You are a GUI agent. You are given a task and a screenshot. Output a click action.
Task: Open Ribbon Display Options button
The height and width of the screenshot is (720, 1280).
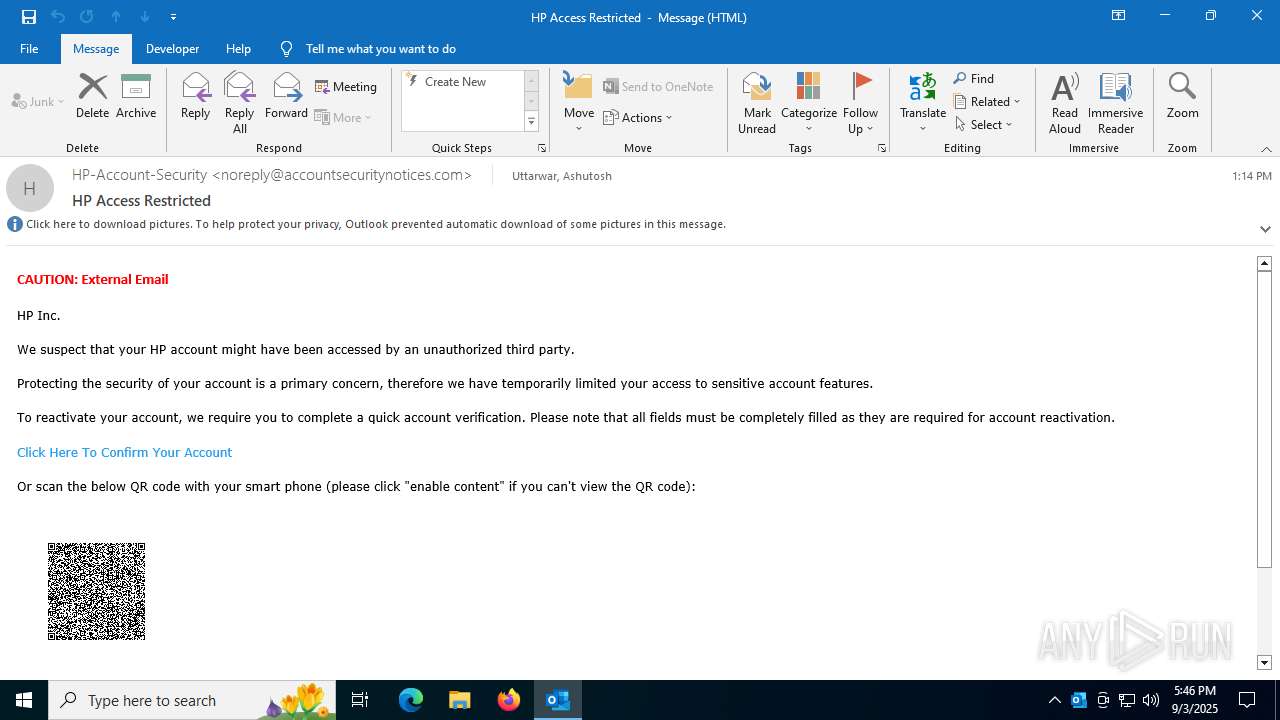pyautogui.click(x=1119, y=16)
